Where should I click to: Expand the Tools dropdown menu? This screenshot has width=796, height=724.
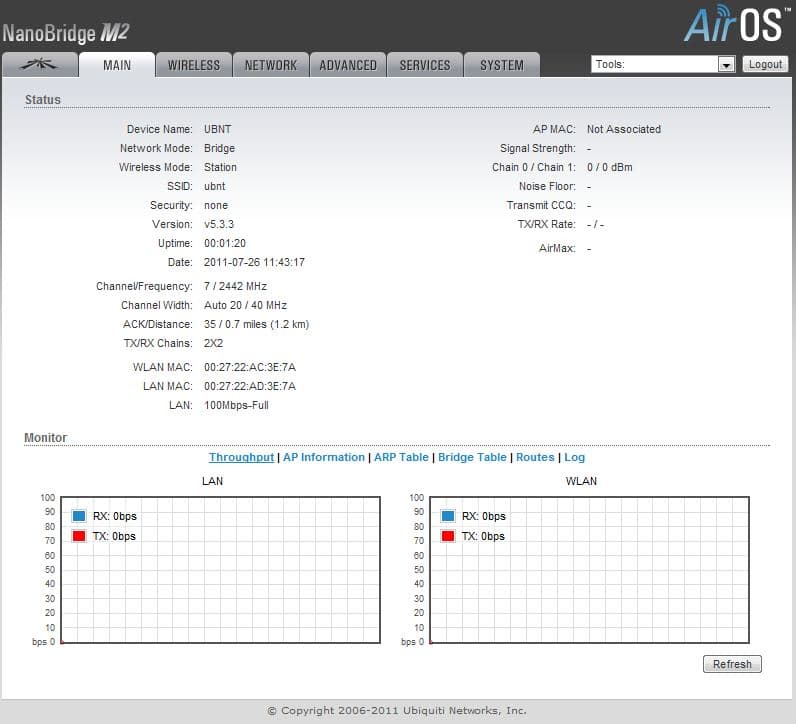coord(726,64)
